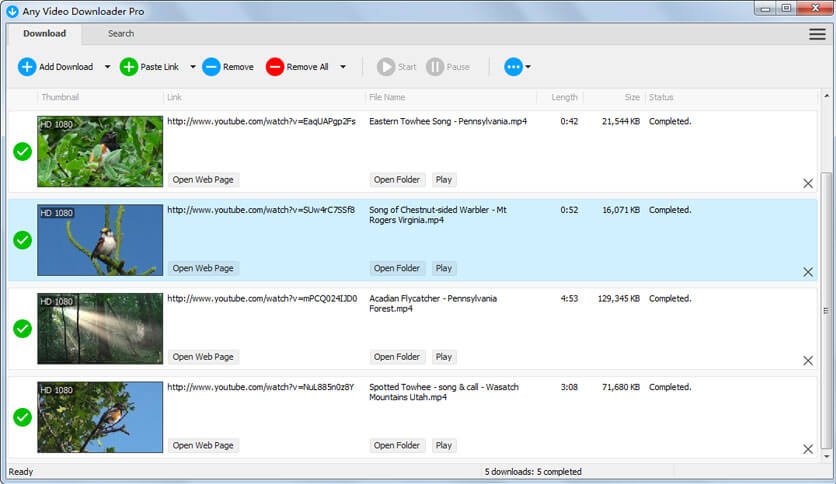
Task: Click link ending SUw4rC7SSf8
Action: 261,209
